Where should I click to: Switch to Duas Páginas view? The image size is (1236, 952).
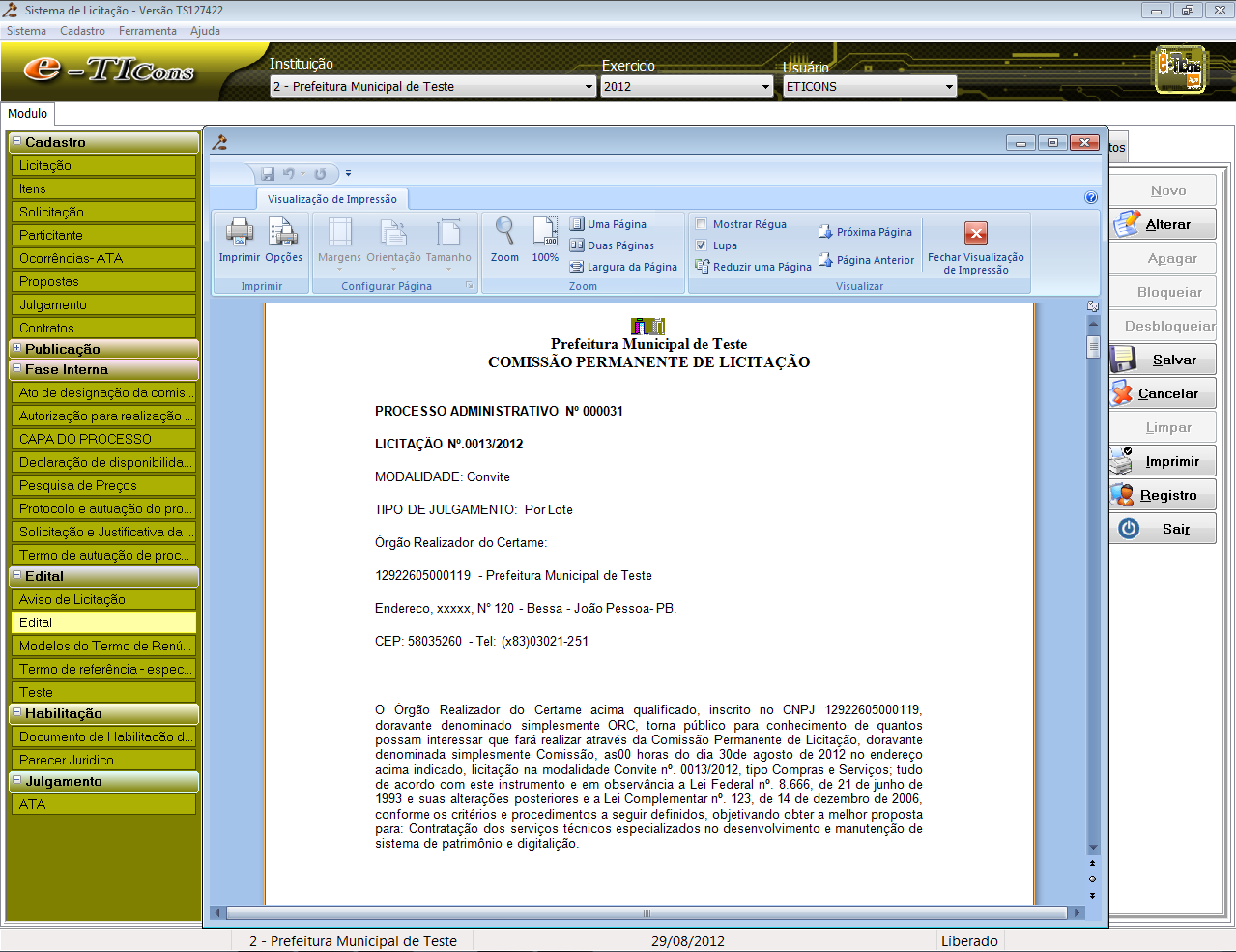click(612, 245)
